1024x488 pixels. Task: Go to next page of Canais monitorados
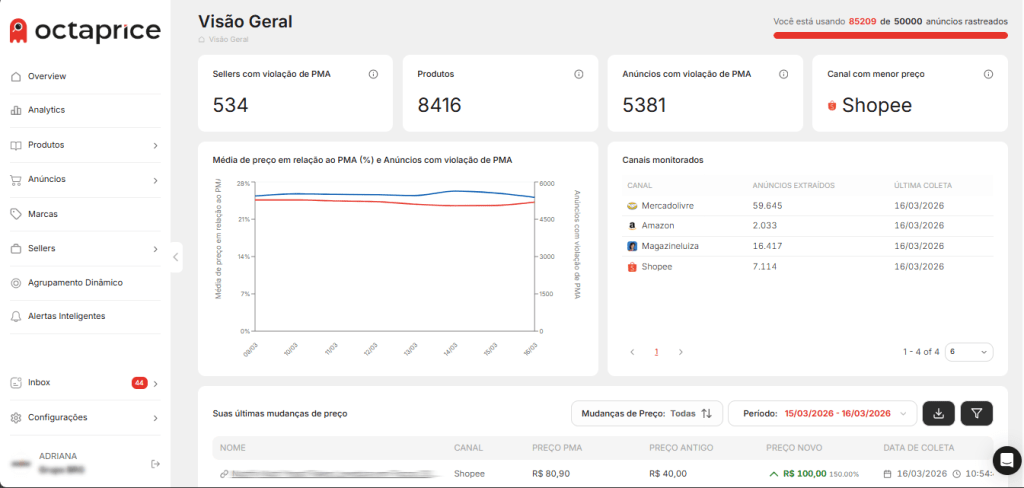681,352
